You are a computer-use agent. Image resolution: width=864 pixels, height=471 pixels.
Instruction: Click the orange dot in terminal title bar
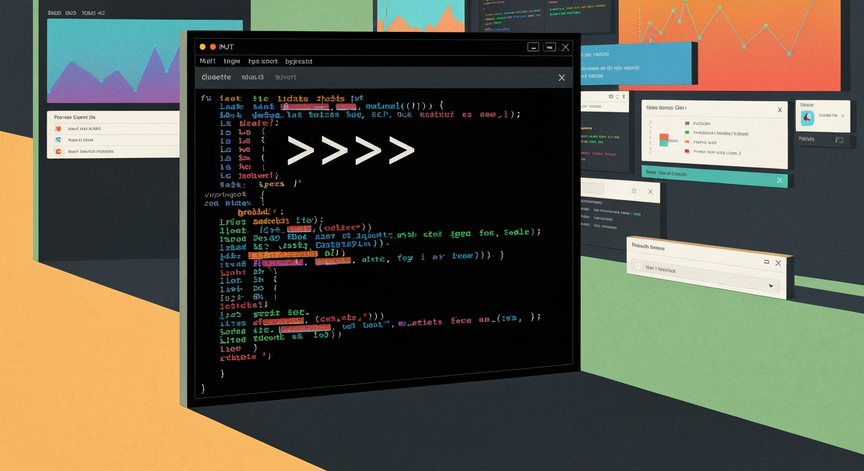[x=213, y=47]
